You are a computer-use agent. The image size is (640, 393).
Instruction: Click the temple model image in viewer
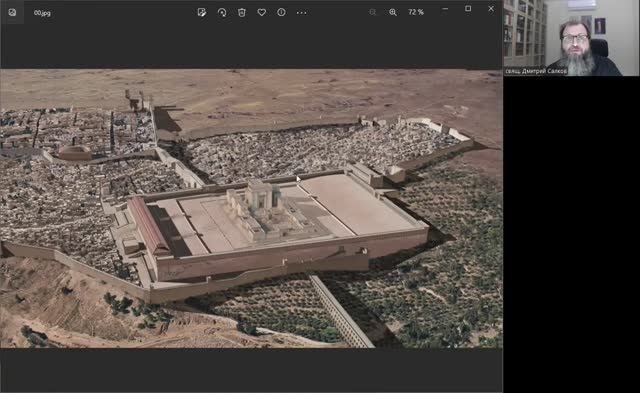coord(251,209)
